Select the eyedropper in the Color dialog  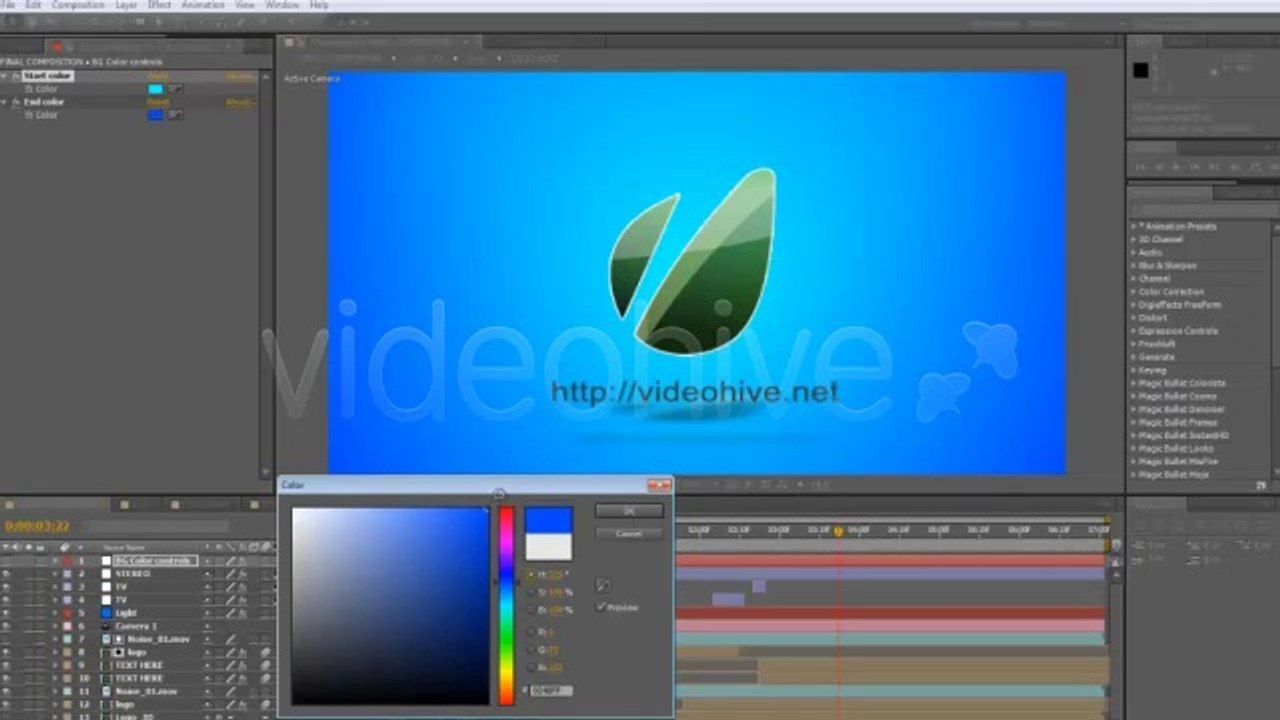(x=604, y=586)
